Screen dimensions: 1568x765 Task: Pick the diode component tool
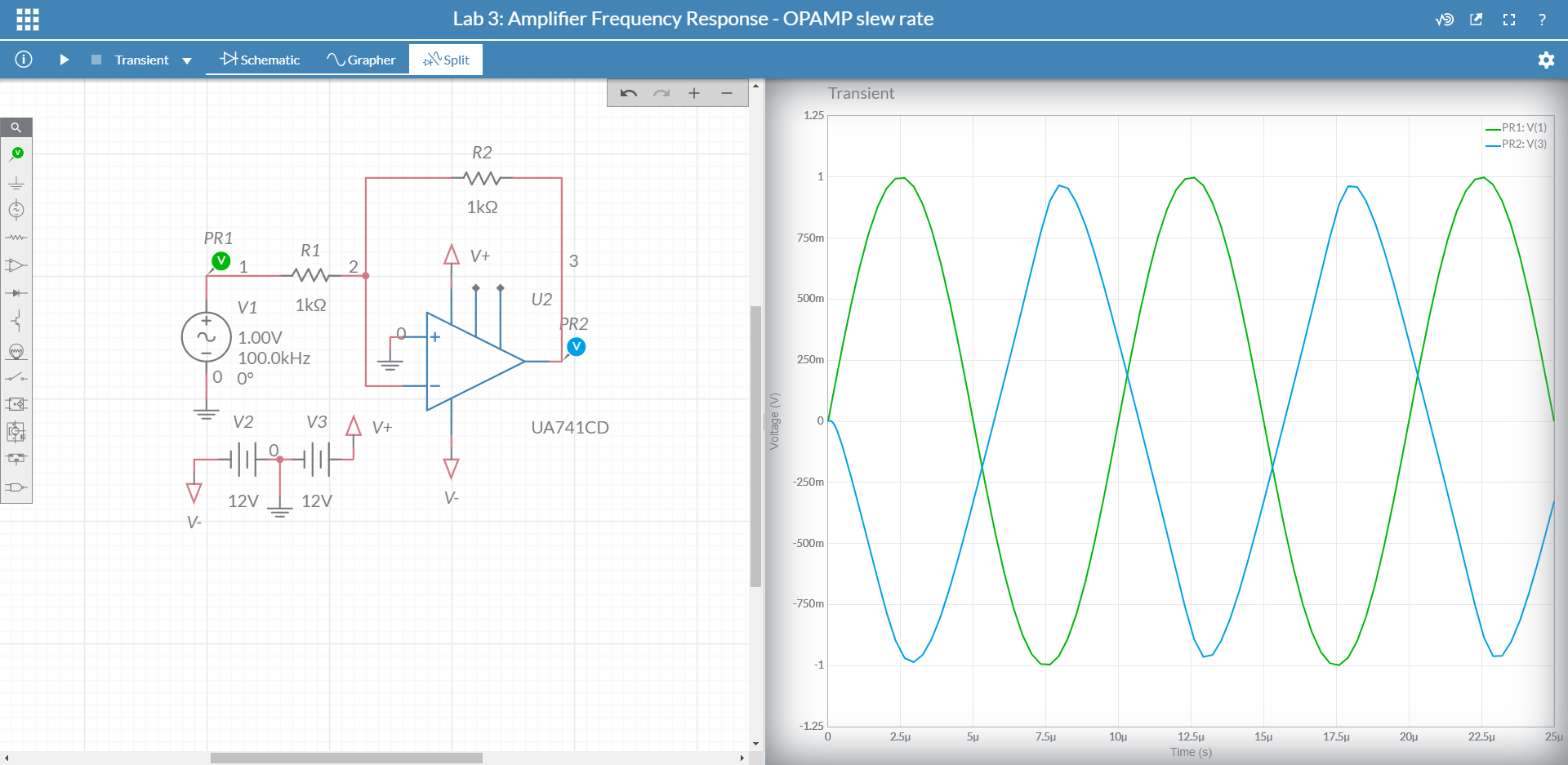[x=16, y=292]
